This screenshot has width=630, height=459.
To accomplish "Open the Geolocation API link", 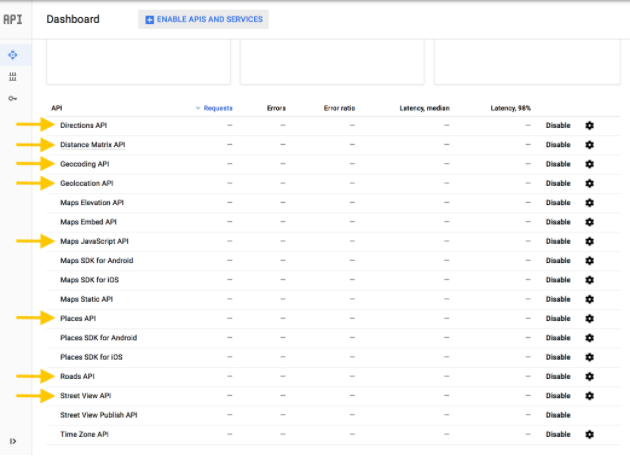I will [x=87, y=183].
